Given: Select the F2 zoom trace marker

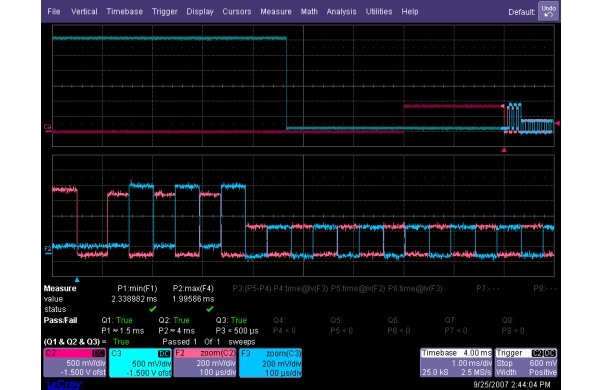Looking at the screenshot, I should [x=48, y=250].
